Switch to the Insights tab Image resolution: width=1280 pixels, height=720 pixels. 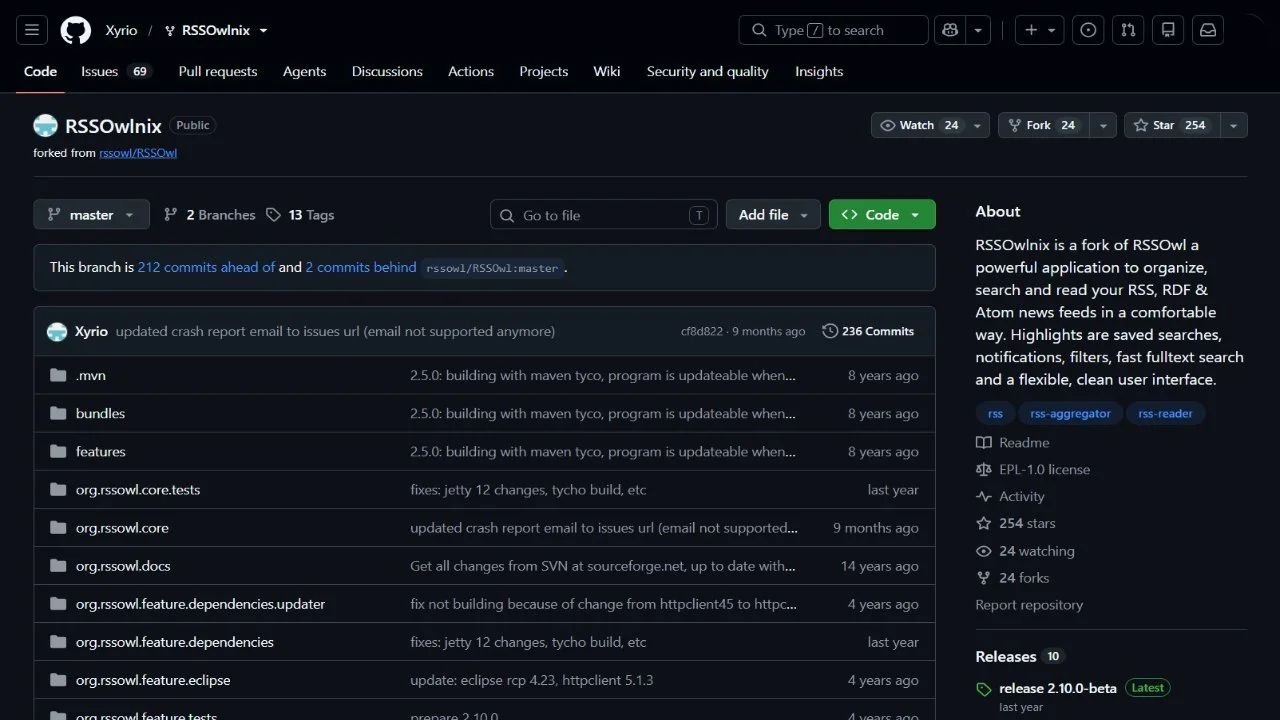point(819,72)
